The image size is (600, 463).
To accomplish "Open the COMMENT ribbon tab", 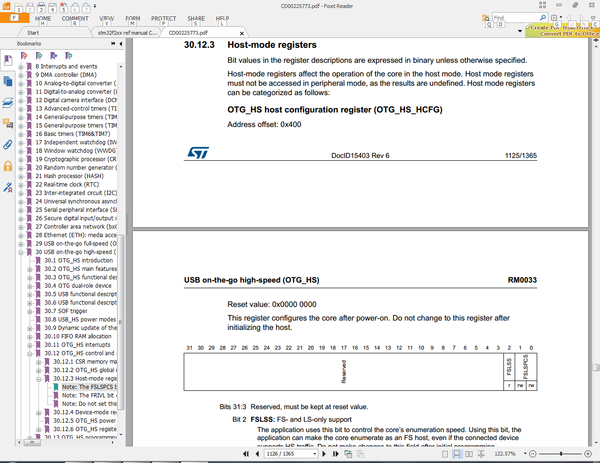I will [x=75, y=18].
